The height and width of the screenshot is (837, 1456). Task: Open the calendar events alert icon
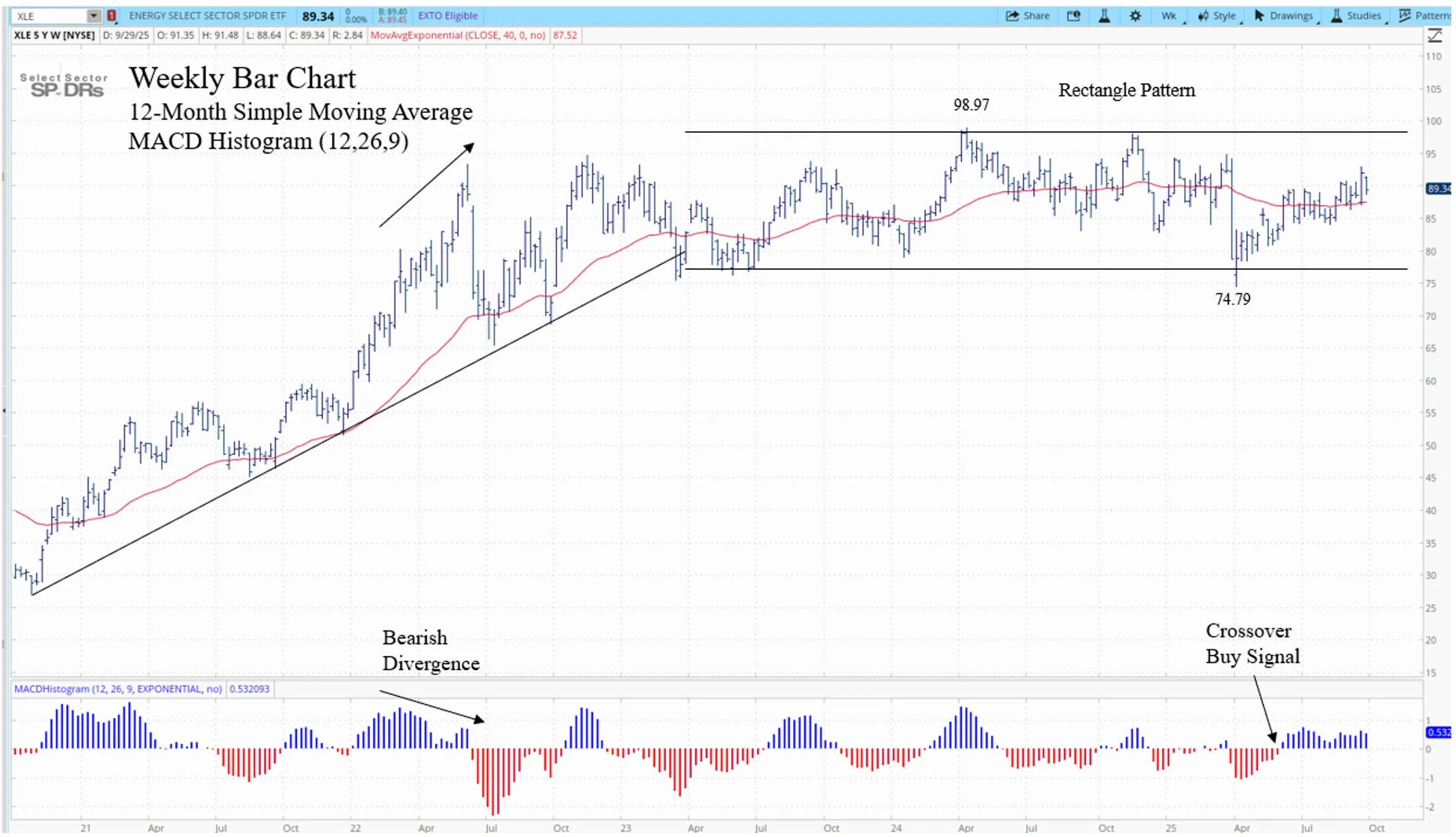[x=1073, y=16]
